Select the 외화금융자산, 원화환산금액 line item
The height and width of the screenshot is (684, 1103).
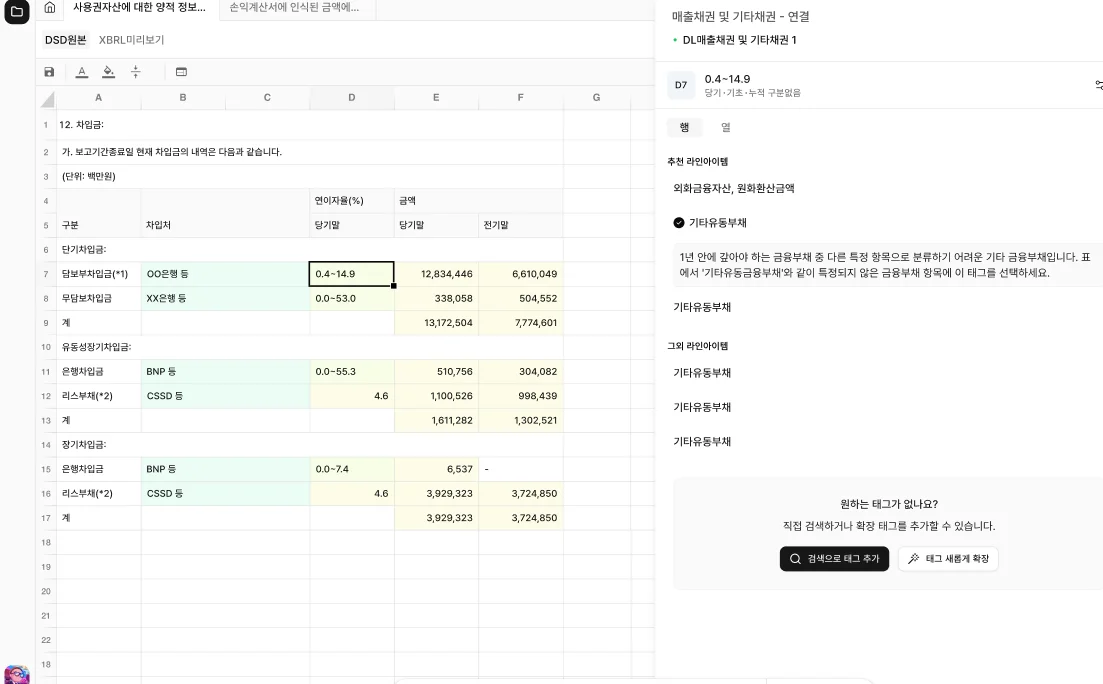point(734,188)
